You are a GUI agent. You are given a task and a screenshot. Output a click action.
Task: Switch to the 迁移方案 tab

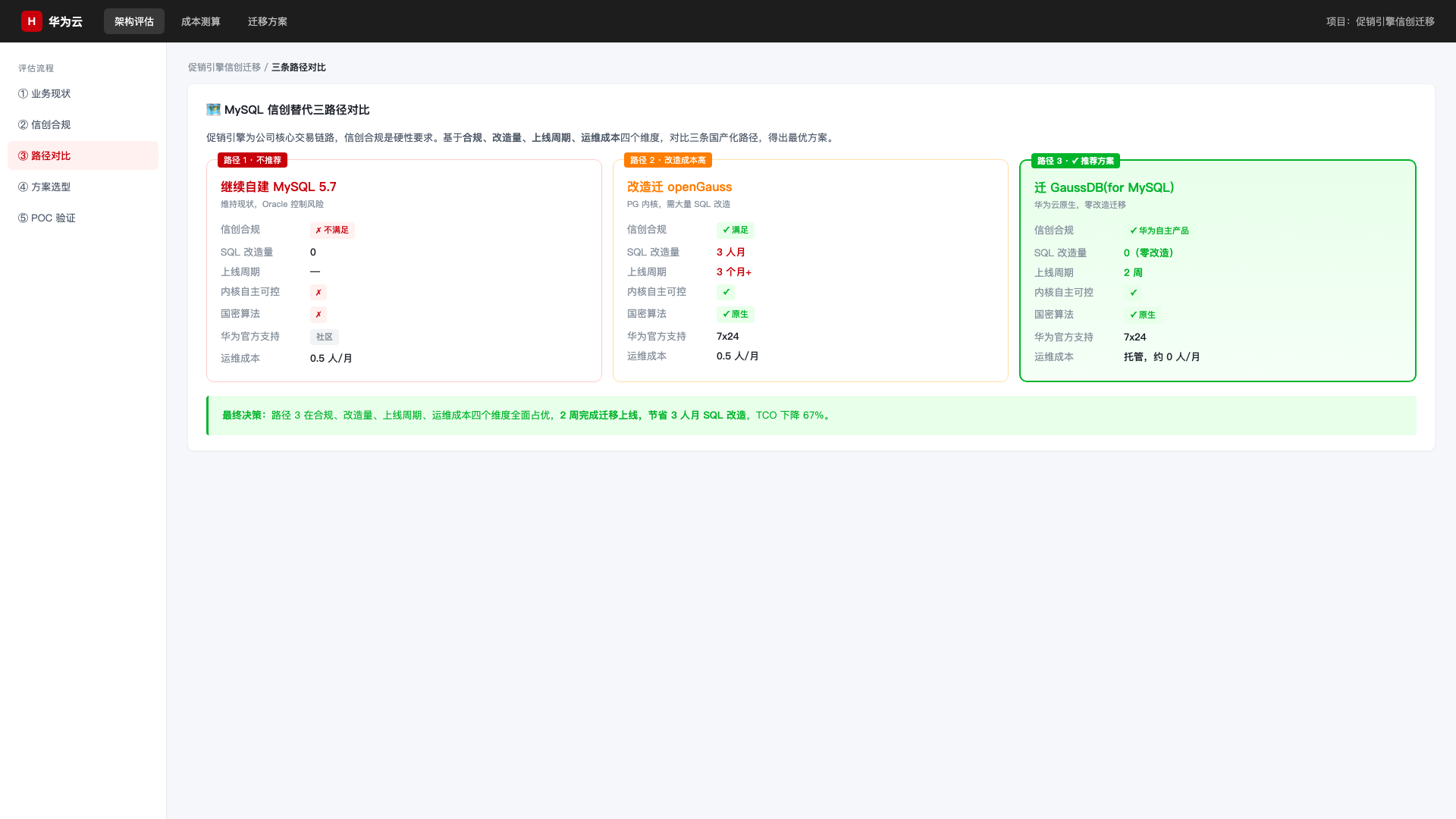pos(268,21)
